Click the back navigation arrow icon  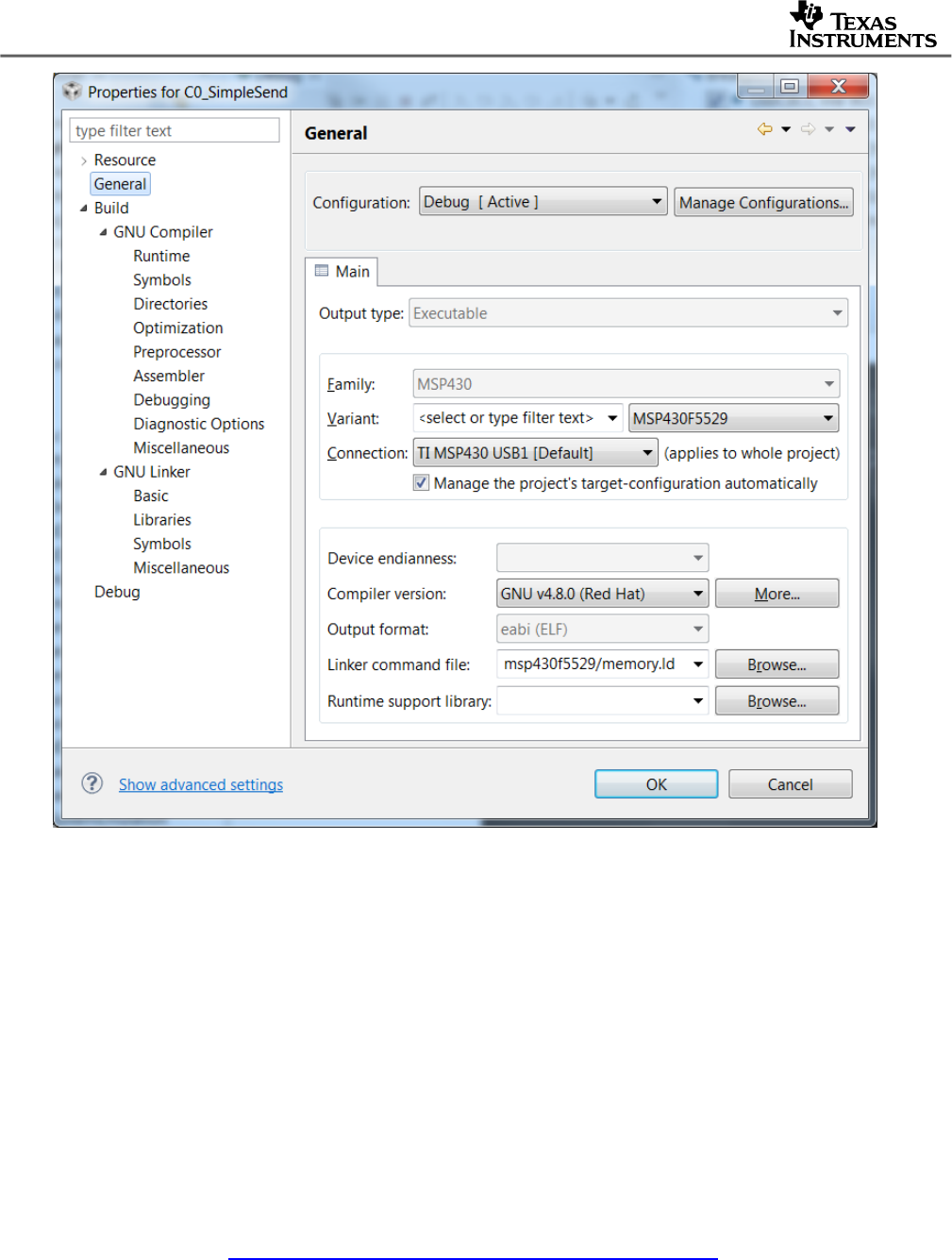point(764,129)
